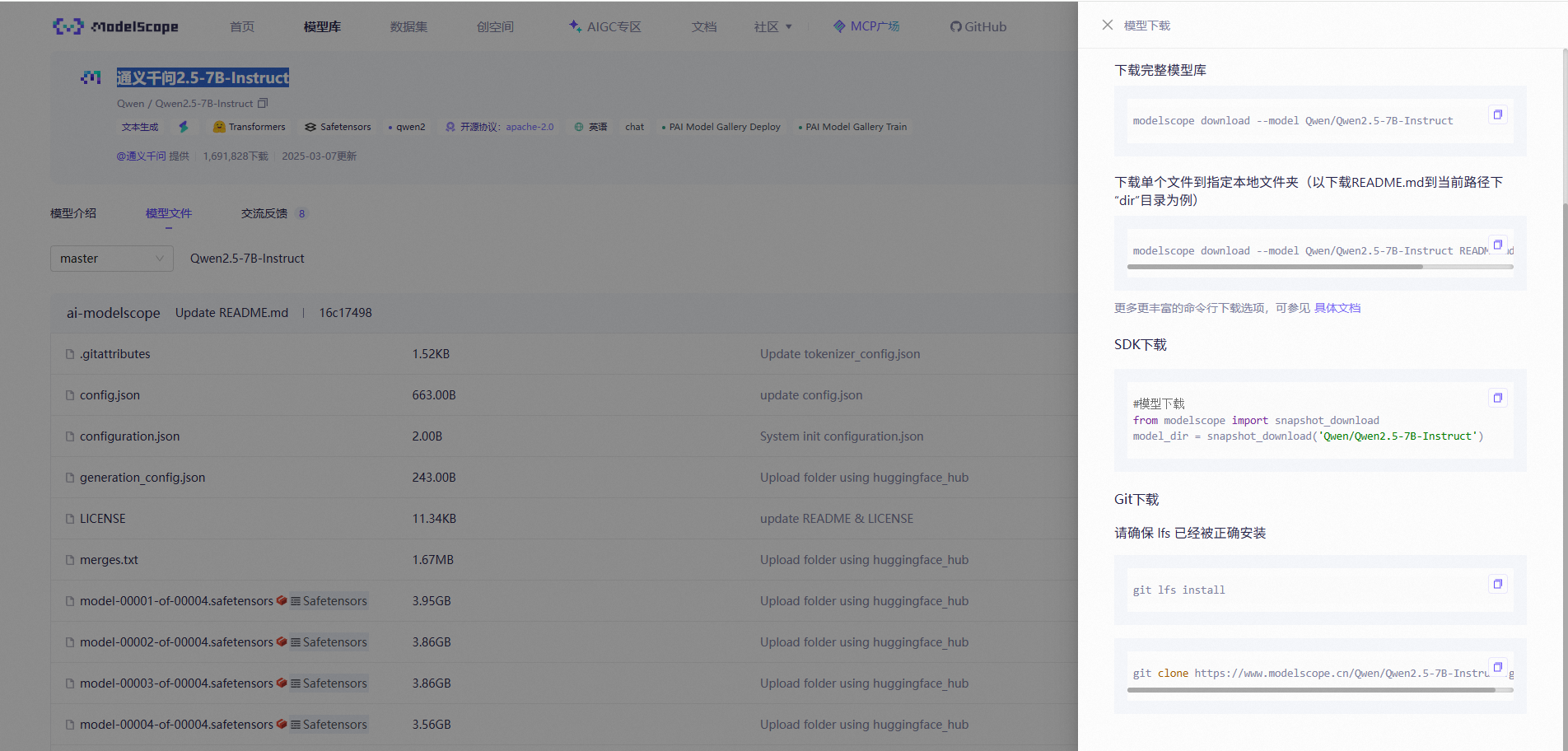The width and height of the screenshot is (1568, 751).
Task: Click the Safetensors tag in the header
Action: (x=338, y=127)
